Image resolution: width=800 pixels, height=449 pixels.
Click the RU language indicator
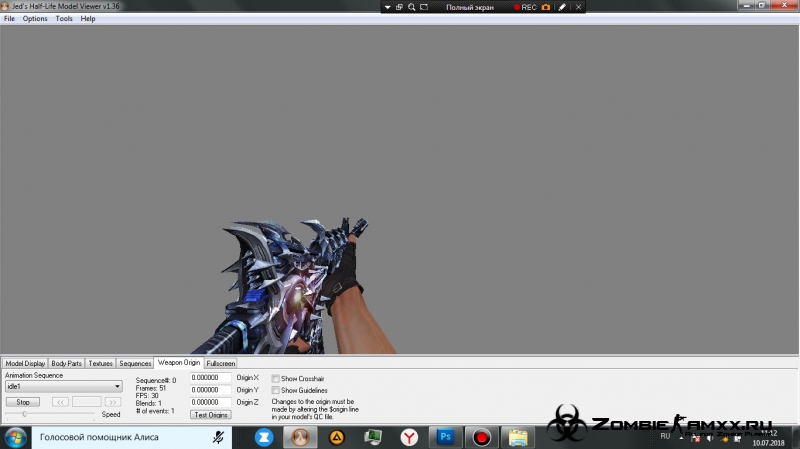click(x=665, y=436)
